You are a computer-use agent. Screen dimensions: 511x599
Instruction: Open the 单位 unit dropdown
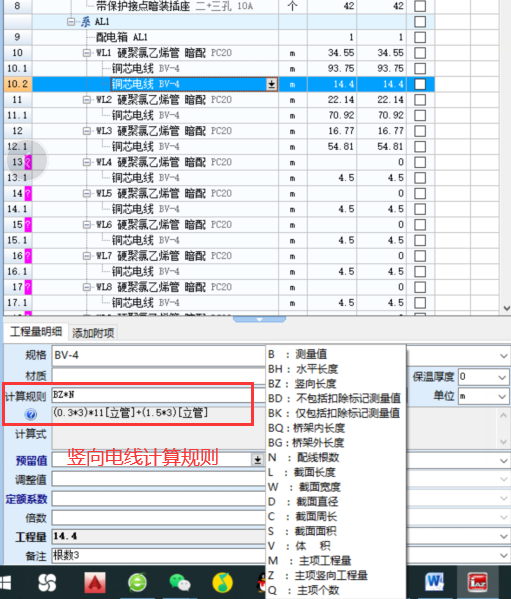(x=503, y=397)
